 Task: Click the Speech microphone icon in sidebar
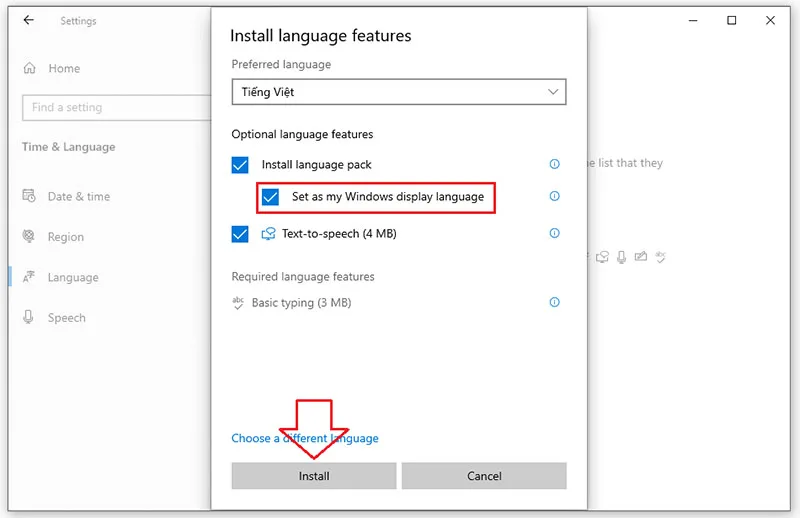click(x=29, y=317)
